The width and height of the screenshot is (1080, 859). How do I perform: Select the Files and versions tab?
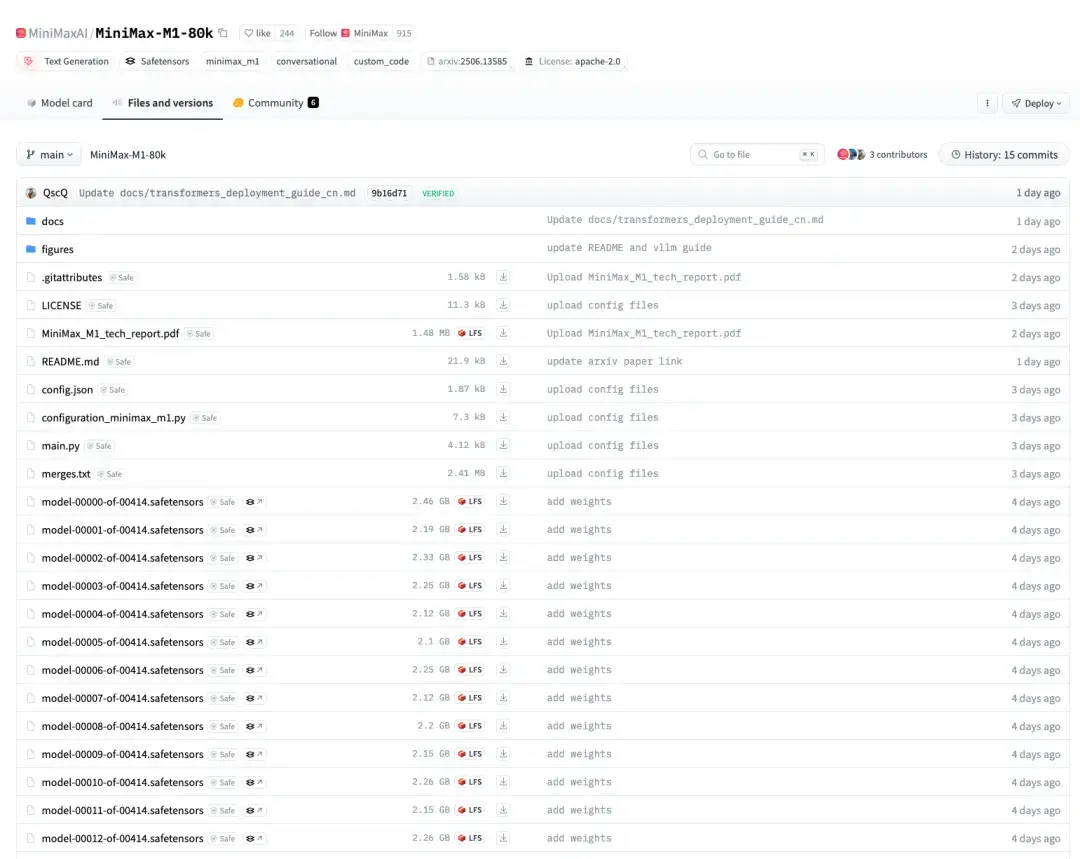[x=163, y=103]
